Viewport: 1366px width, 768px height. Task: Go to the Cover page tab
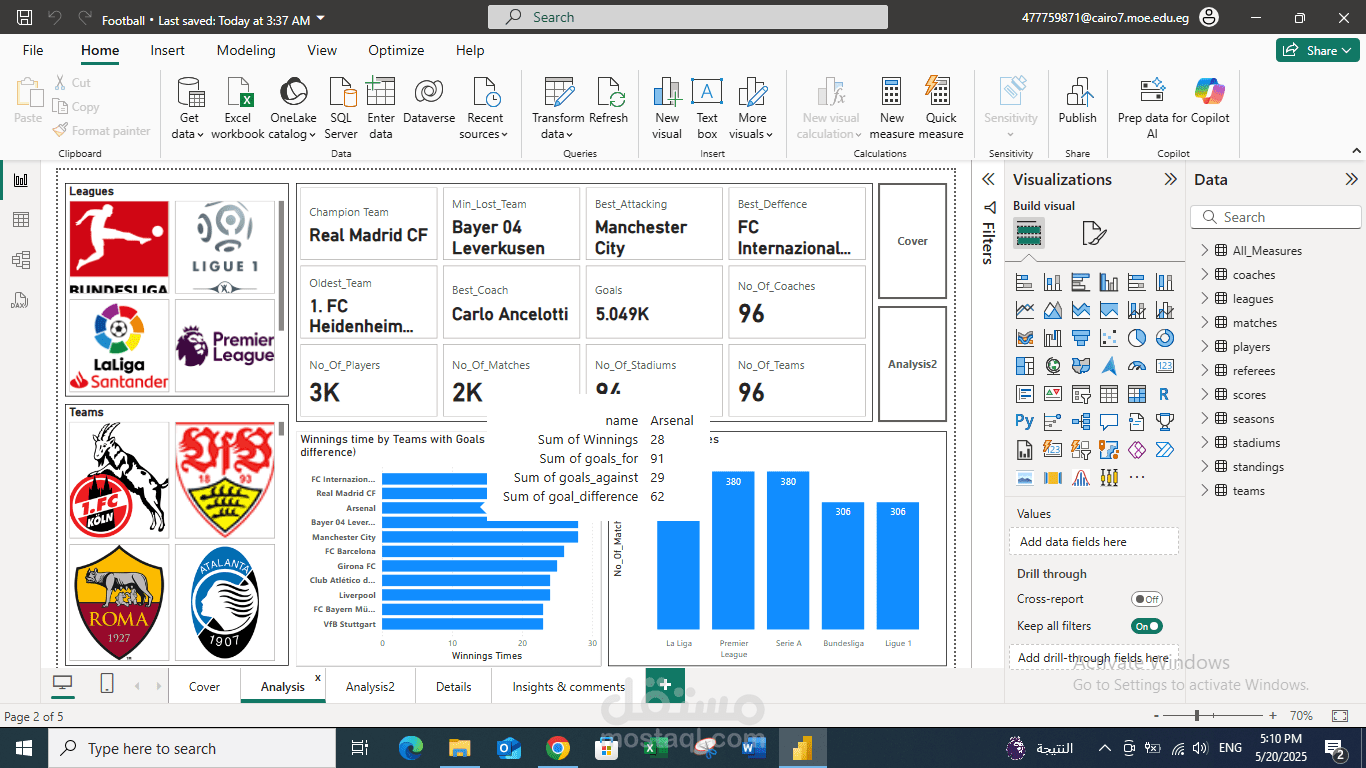click(205, 686)
